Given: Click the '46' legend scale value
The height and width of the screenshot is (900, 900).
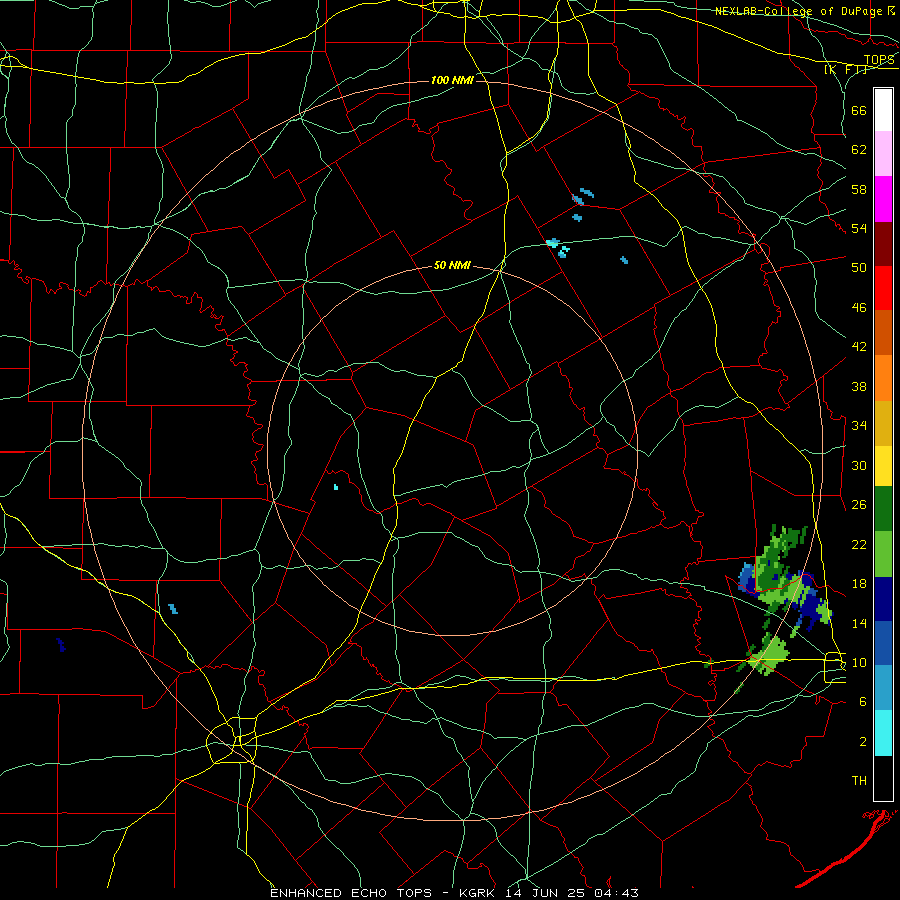Looking at the screenshot, I should coord(859,308).
